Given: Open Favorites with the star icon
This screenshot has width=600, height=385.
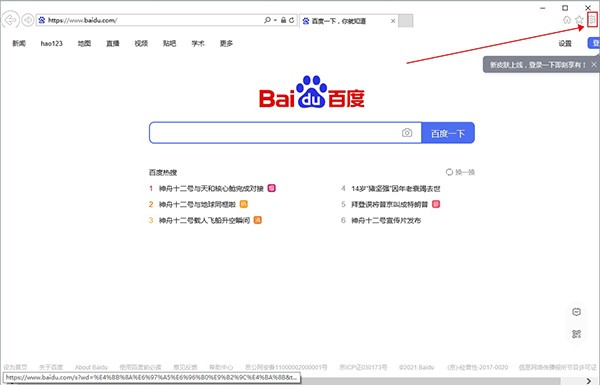Looking at the screenshot, I should pos(579,20).
